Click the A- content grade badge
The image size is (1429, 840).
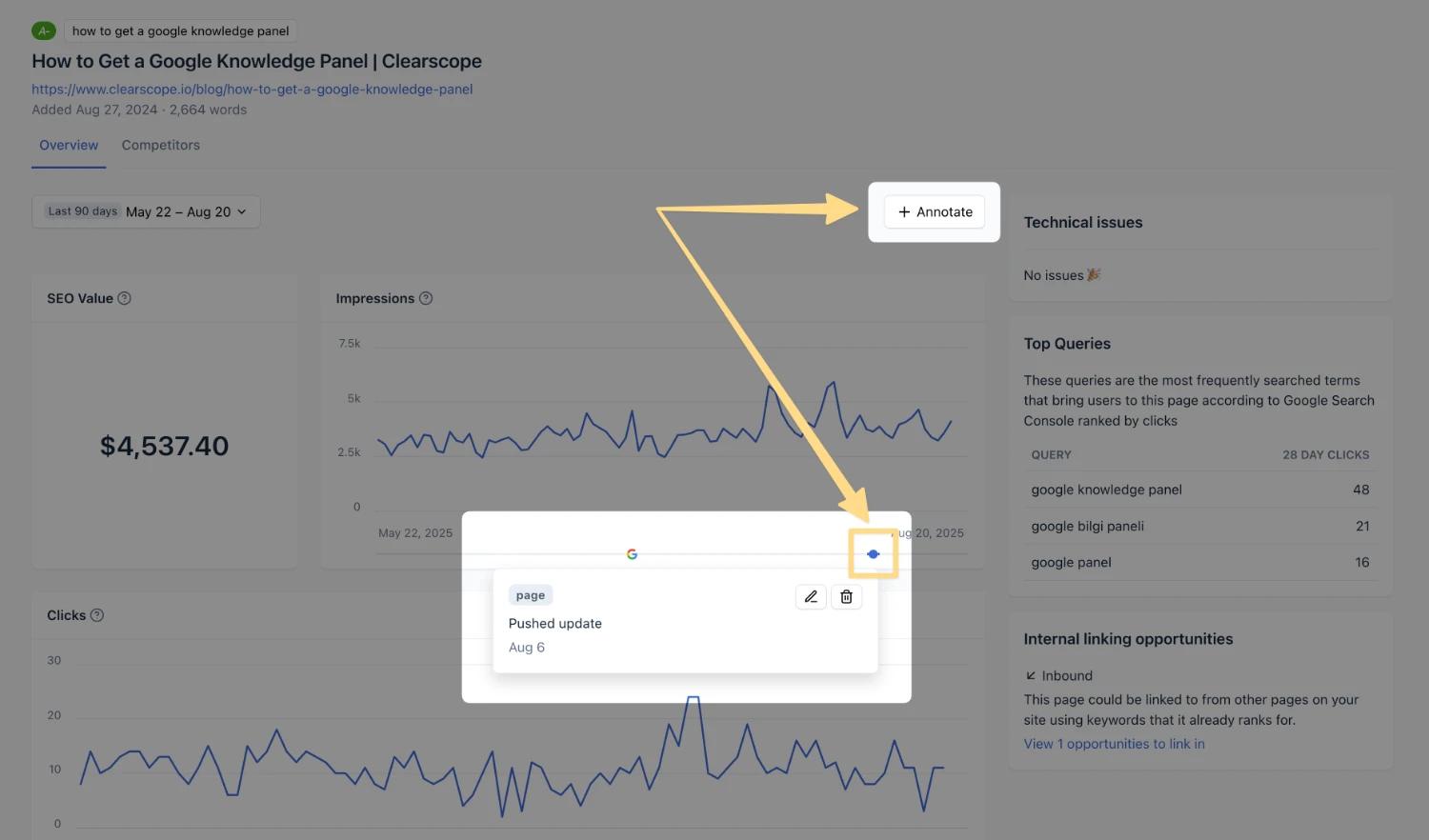[44, 30]
